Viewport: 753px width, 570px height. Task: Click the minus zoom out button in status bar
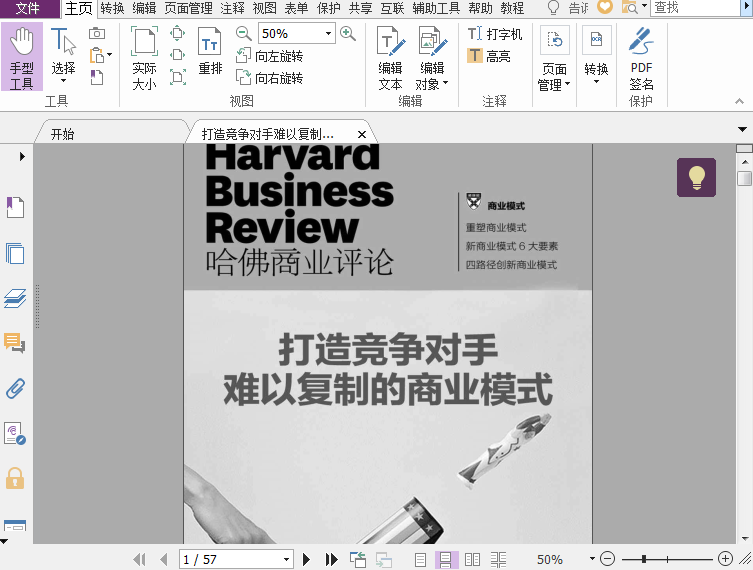(607, 558)
